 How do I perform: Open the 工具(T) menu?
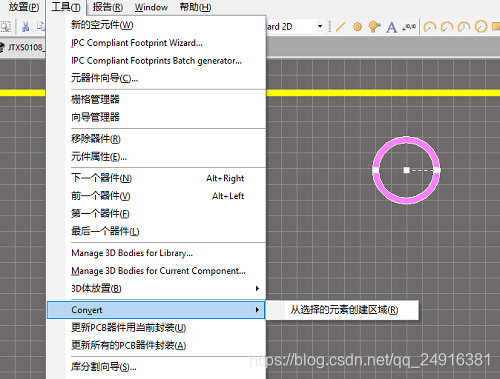click(66, 7)
